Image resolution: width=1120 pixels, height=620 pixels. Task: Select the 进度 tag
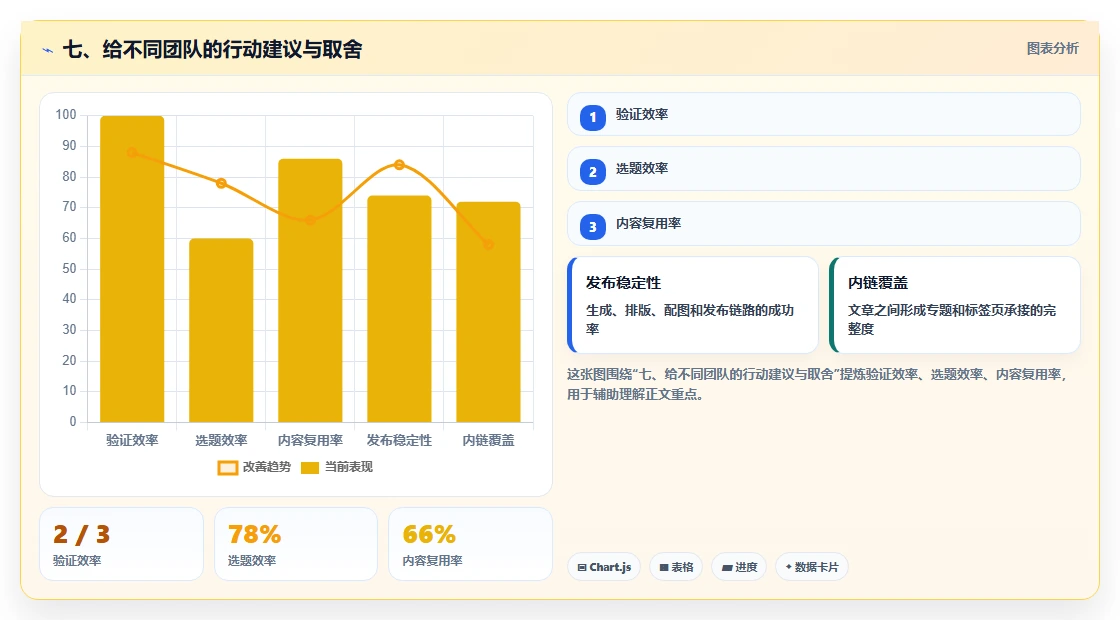tap(739, 567)
